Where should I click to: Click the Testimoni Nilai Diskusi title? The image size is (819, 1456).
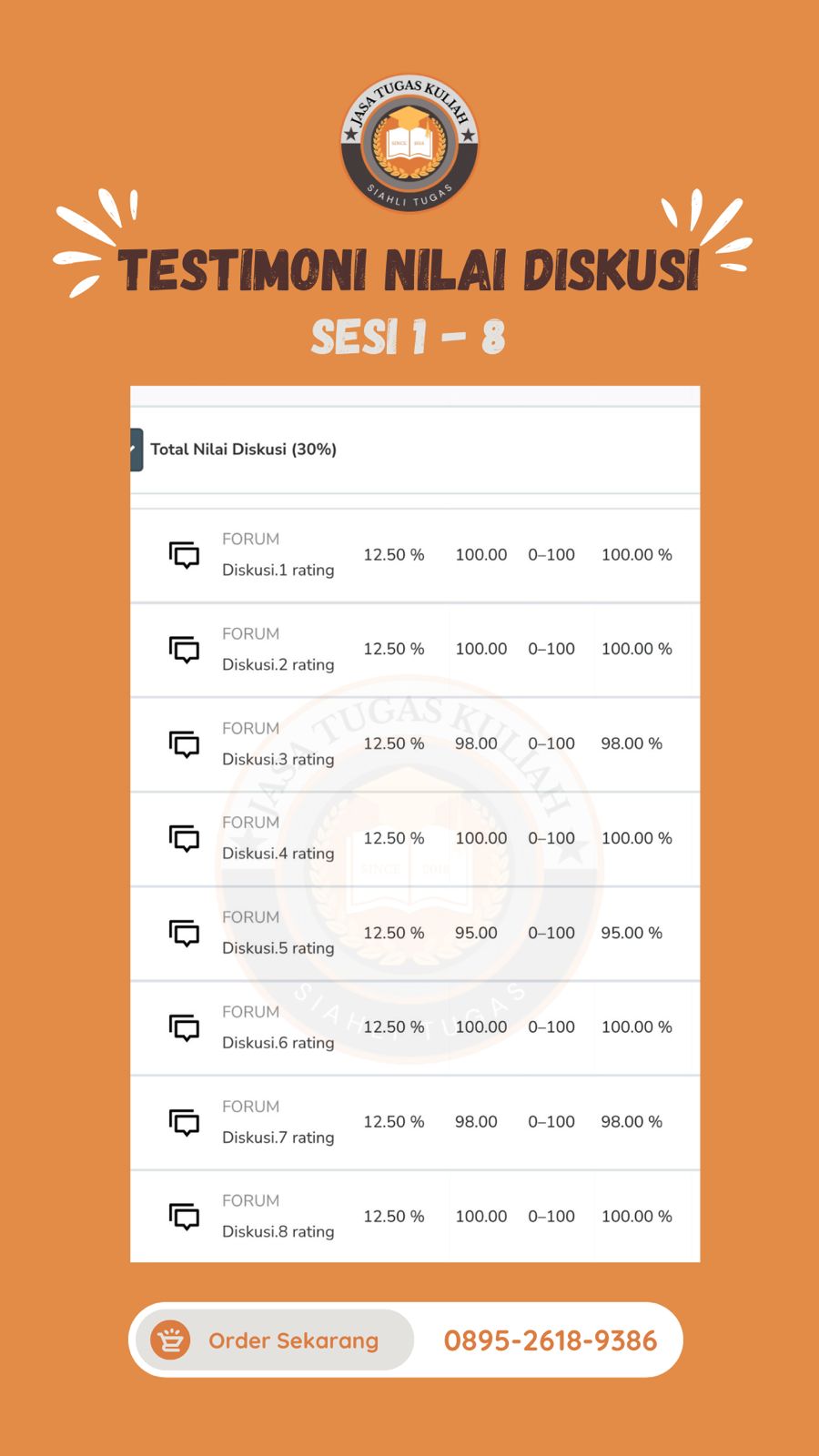pyautogui.click(x=409, y=270)
